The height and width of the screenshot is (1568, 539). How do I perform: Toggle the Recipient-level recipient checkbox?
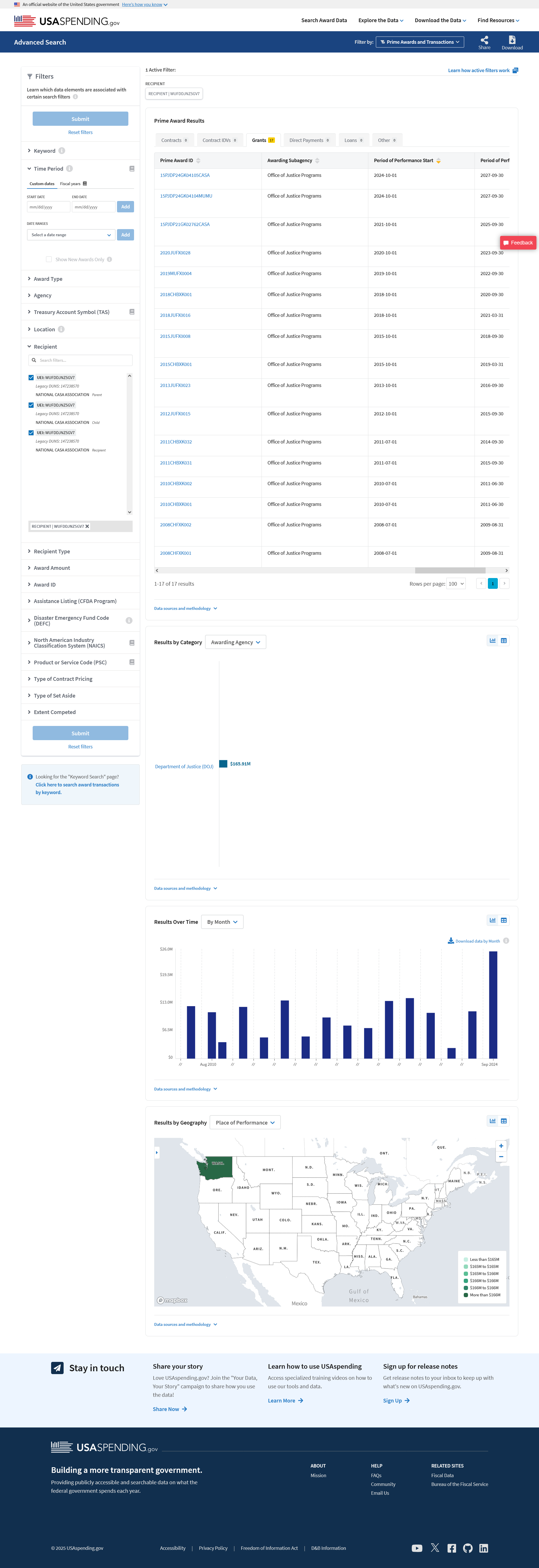(x=31, y=433)
